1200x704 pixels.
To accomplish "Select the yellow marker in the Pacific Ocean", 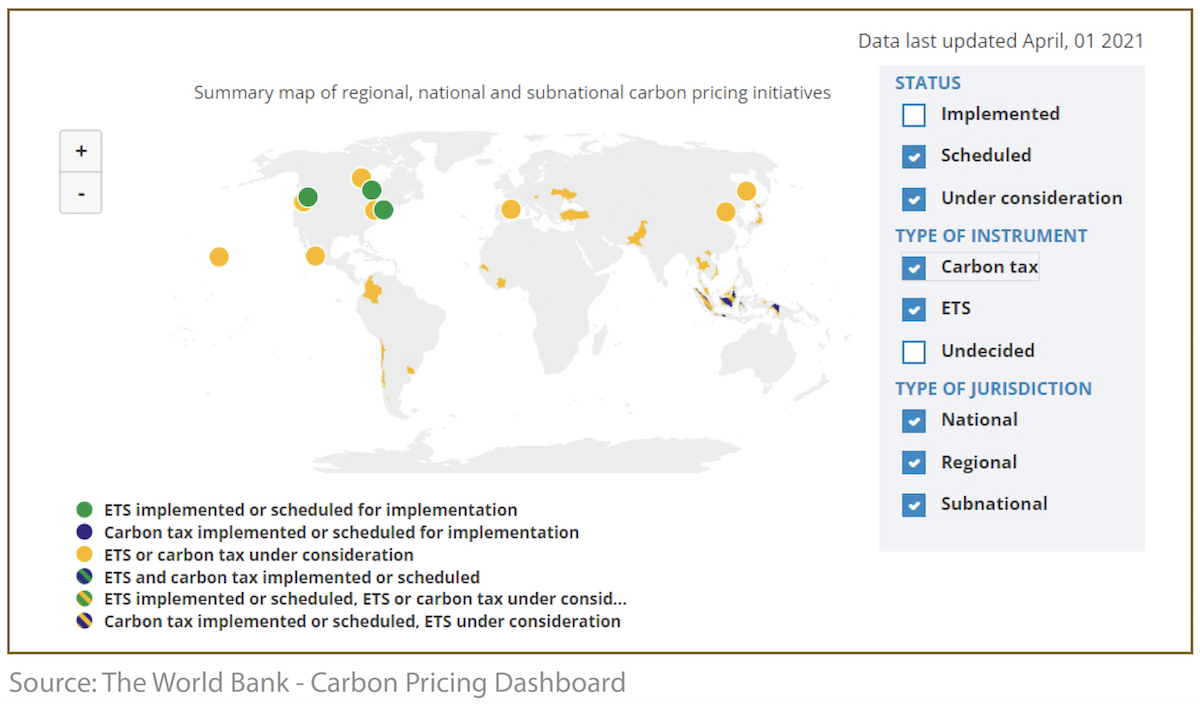I will point(219,257).
